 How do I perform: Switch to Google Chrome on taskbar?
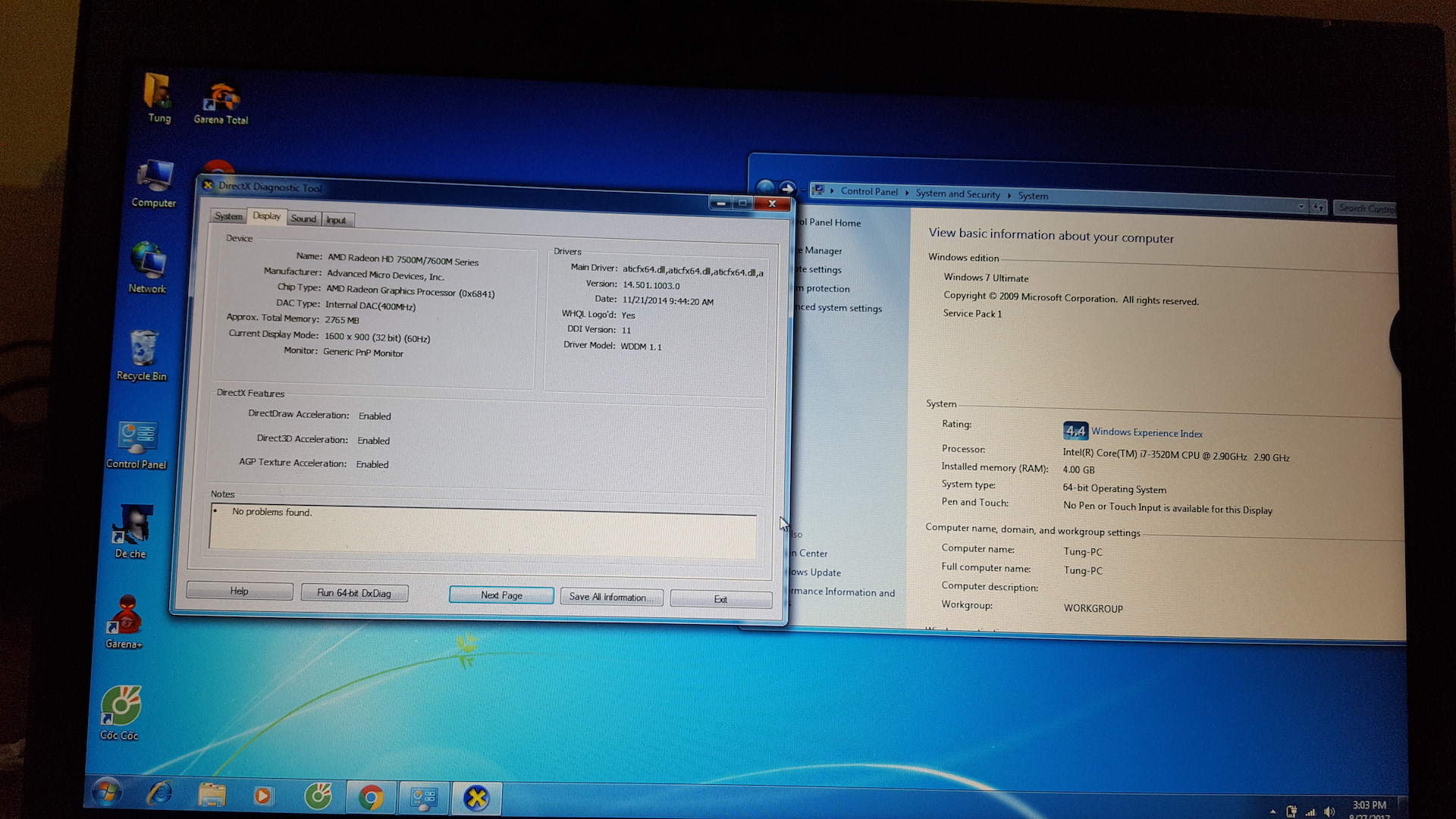tap(370, 797)
